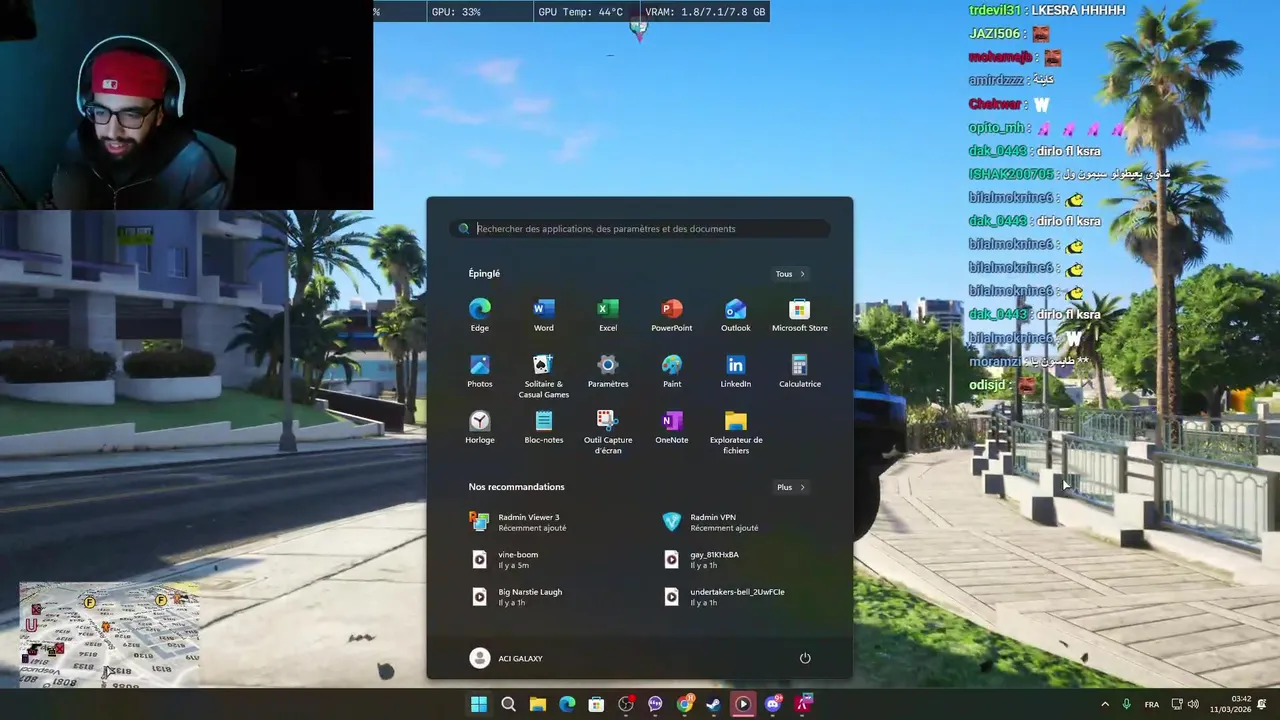Open File Explorer from the taskbar

click(537, 704)
